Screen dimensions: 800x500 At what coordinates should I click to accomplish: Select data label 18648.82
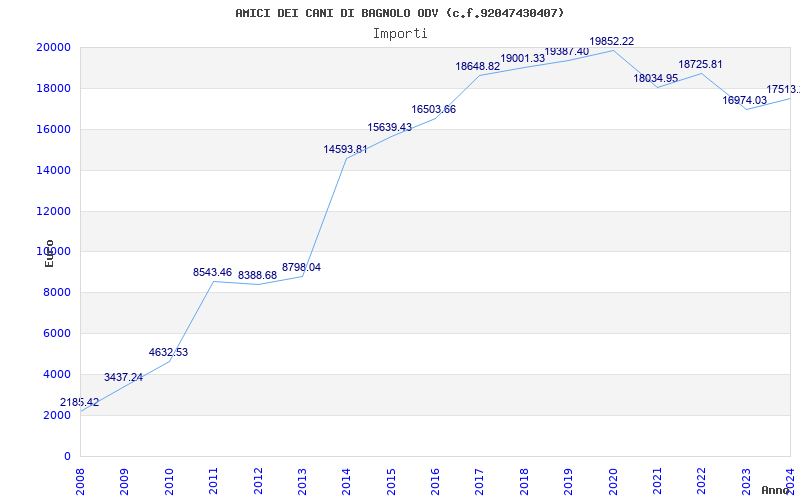click(478, 66)
